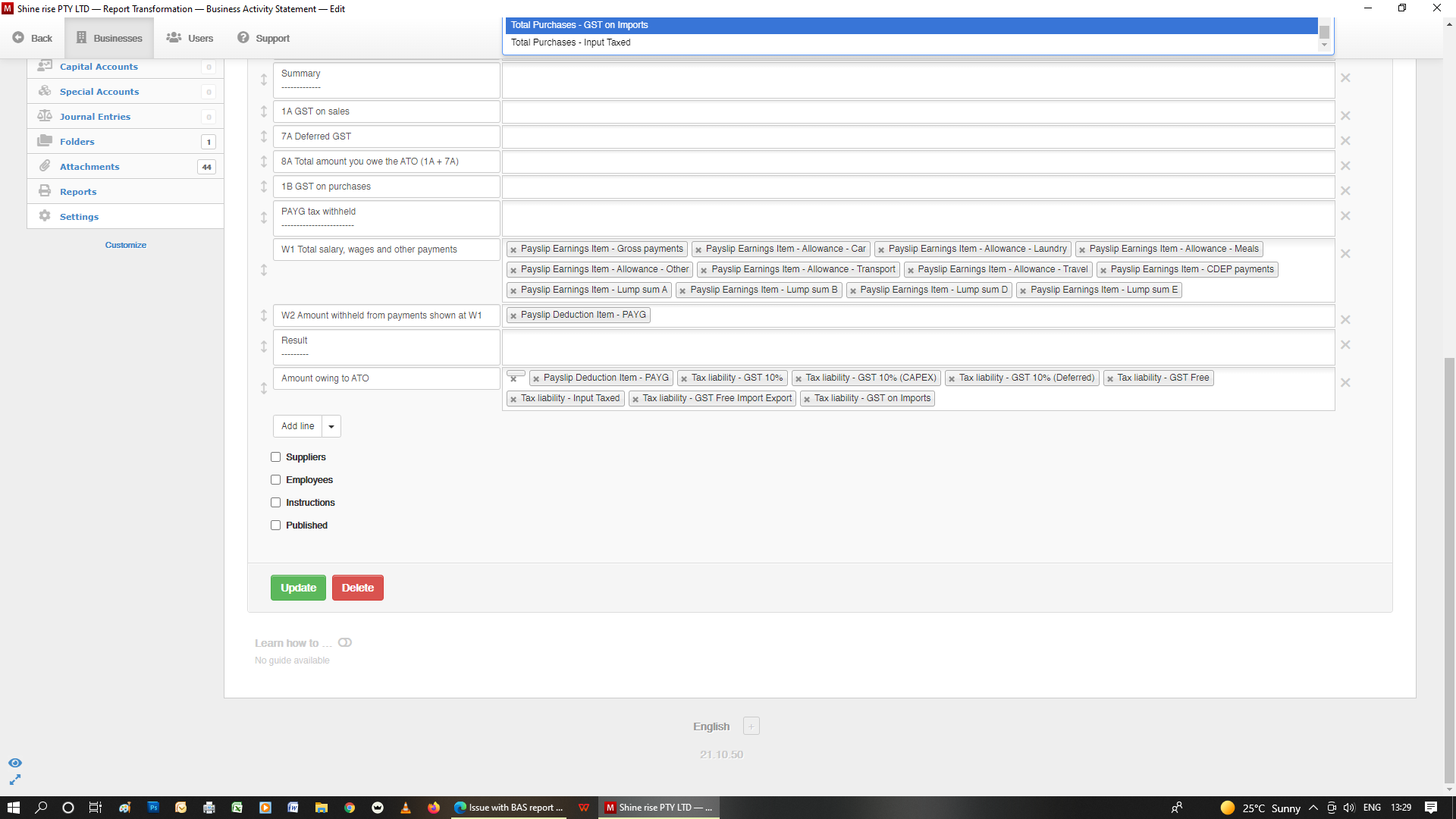Open the Add line dropdown arrow
Viewport: 1456px width, 819px height.
pyautogui.click(x=331, y=426)
